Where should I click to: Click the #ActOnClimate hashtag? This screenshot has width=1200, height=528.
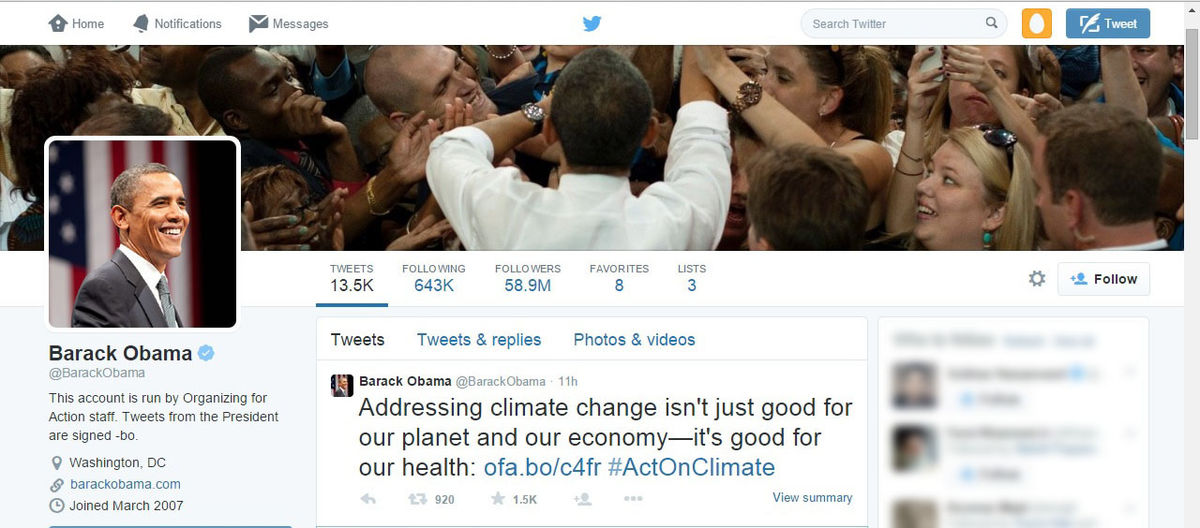point(691,467)
